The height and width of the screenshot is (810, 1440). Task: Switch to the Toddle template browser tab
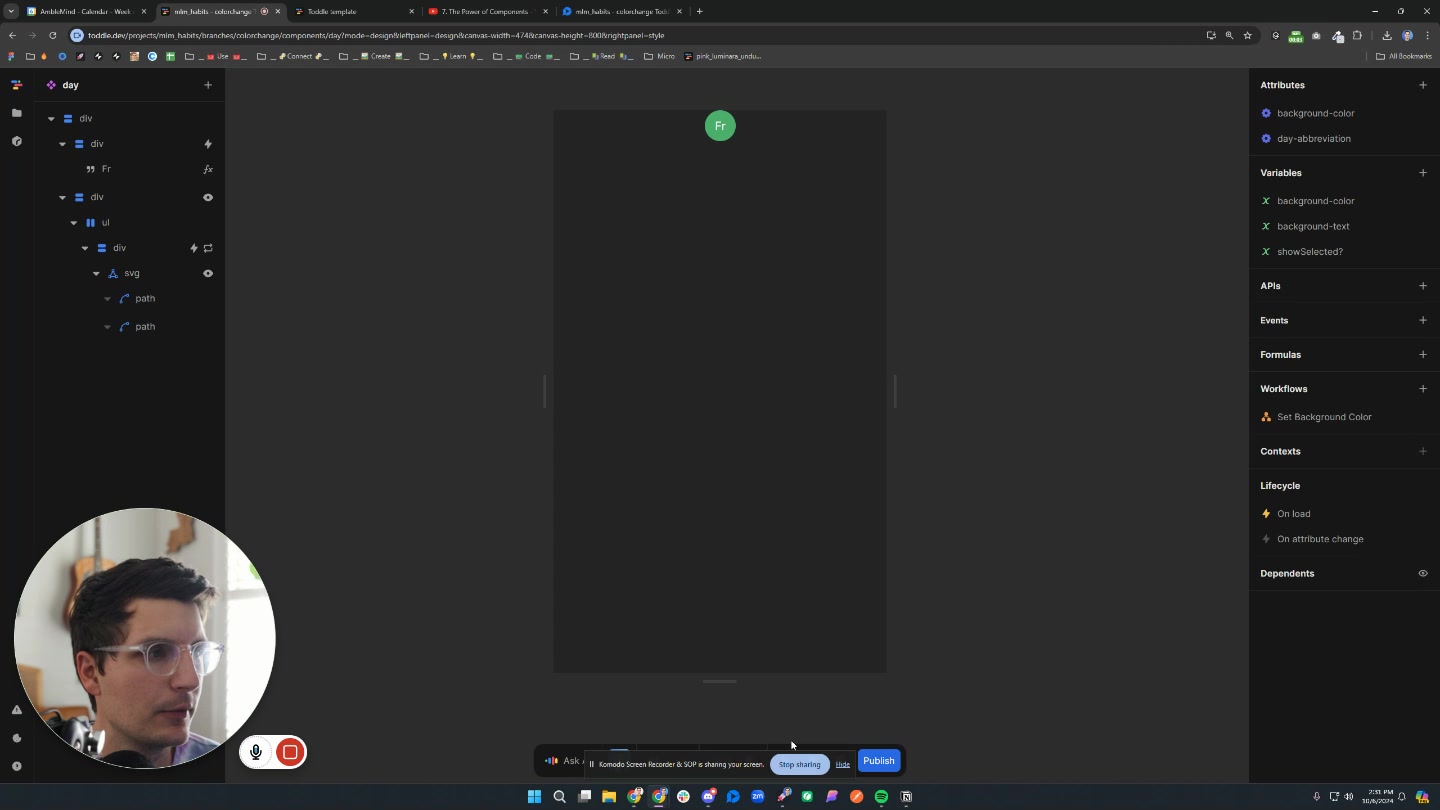coord(352,11)
